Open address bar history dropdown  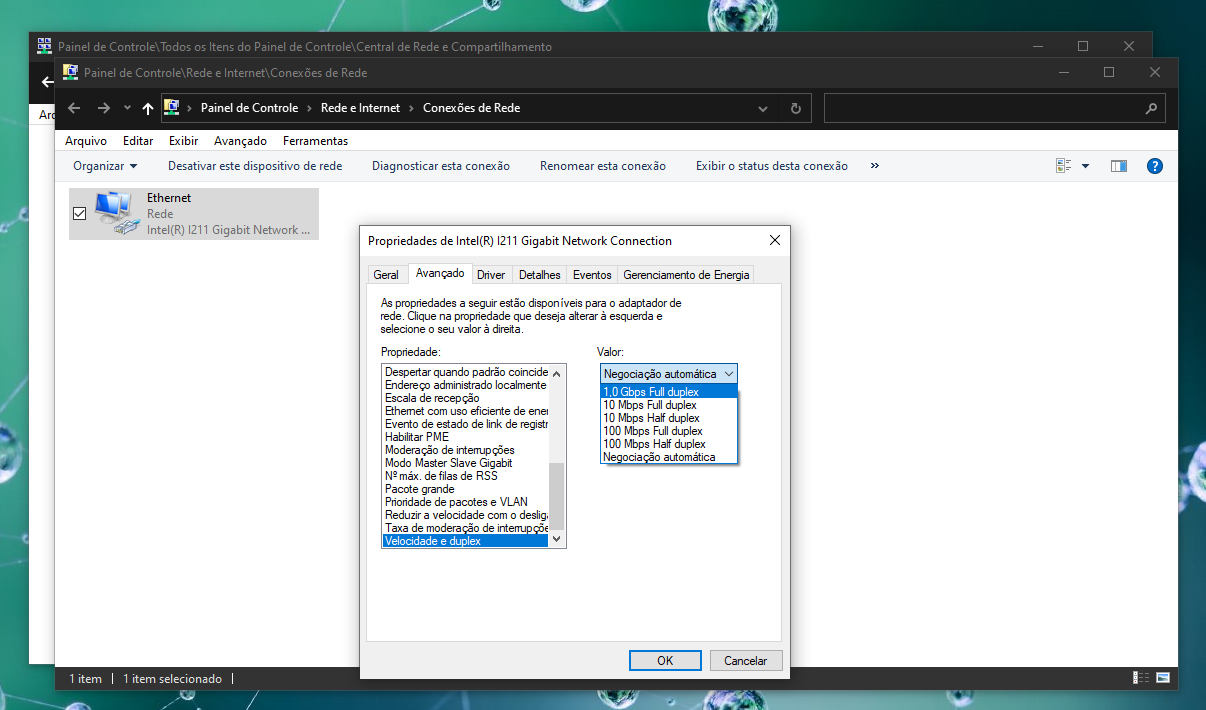tap(763, 108)
